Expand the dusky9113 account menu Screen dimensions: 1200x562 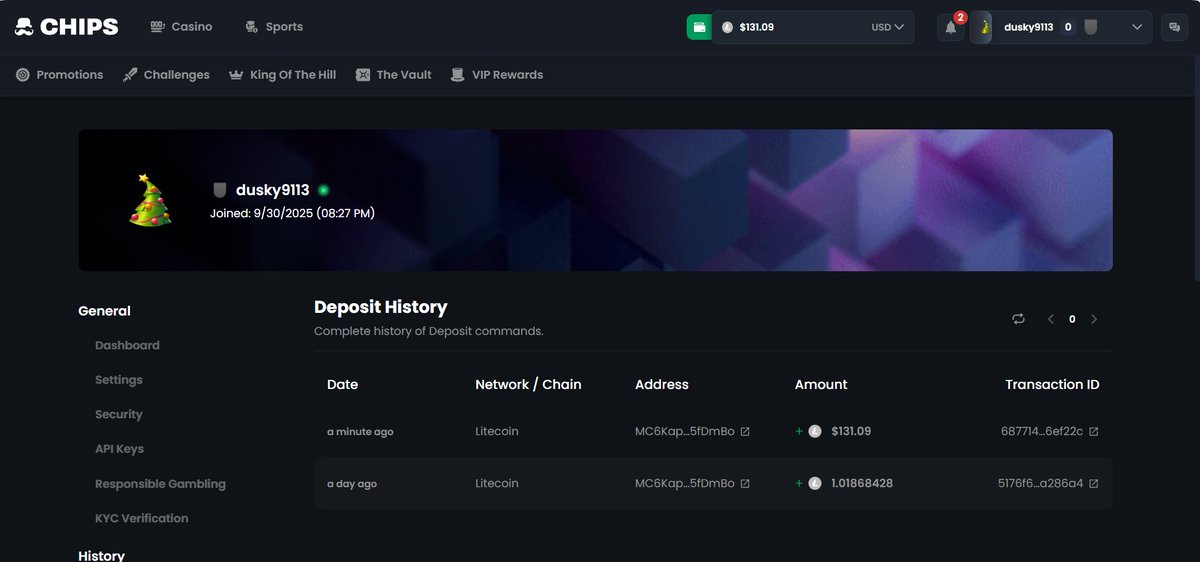click(1137, 27)
